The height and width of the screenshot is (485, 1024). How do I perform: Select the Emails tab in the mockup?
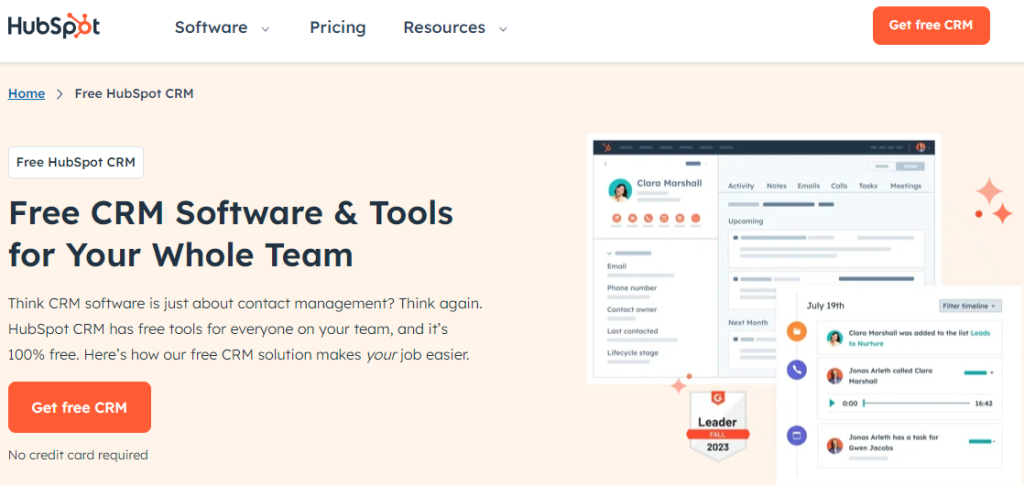(x=808, y=186)
